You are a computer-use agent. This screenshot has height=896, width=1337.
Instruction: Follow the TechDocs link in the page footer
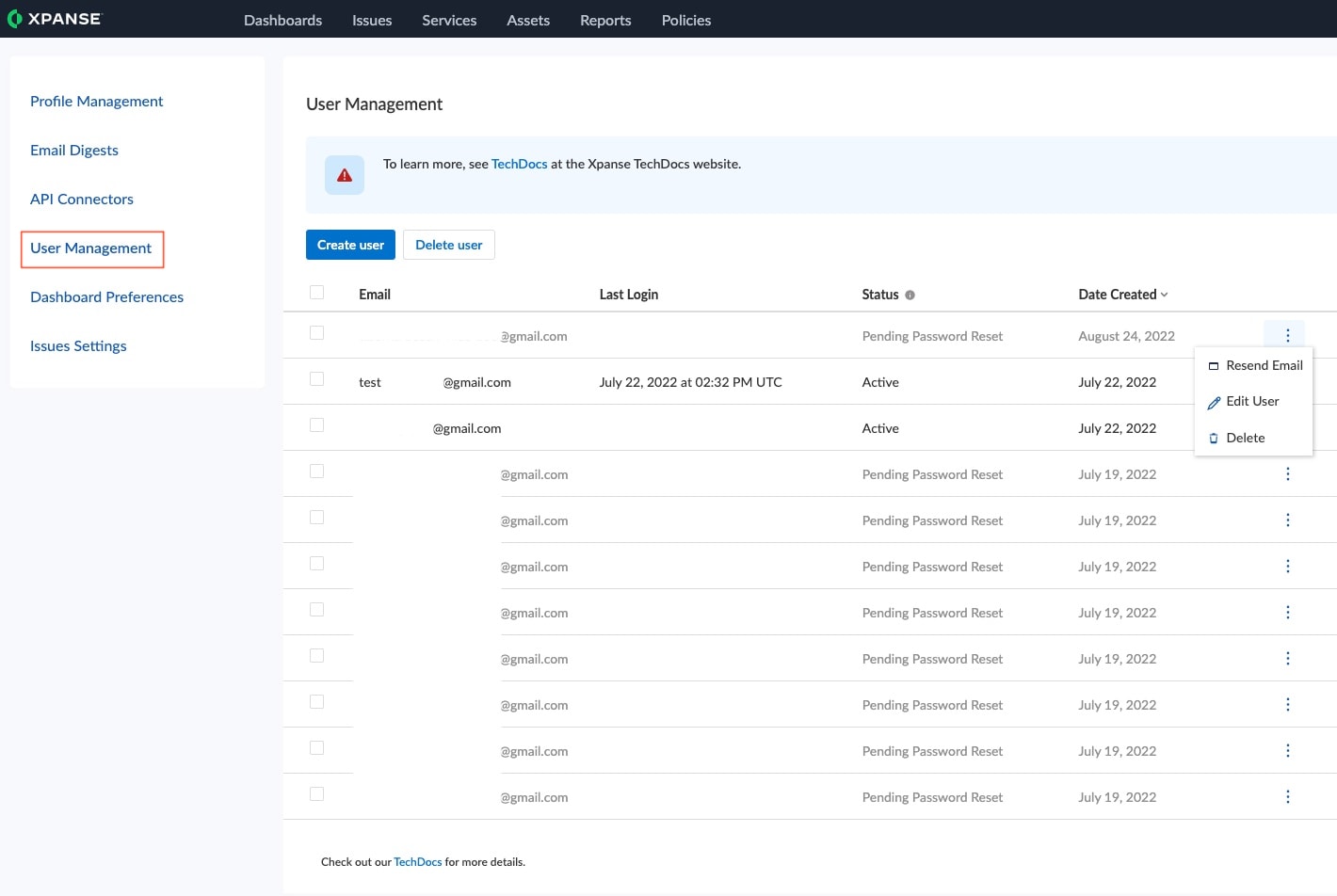[x=417, y=862]
